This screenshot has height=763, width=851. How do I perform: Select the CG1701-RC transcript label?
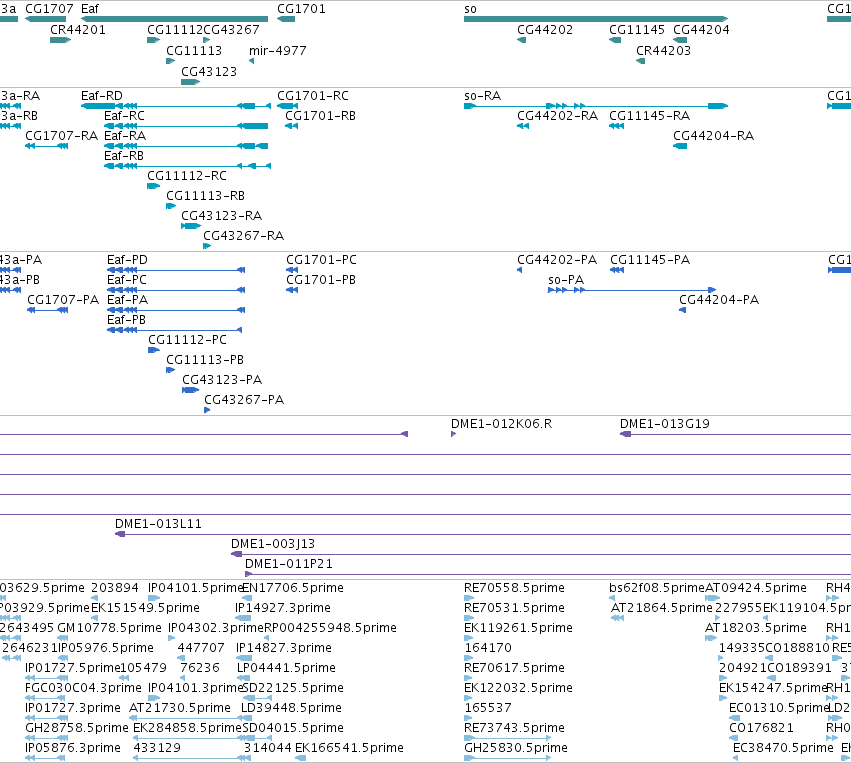tap(313, 96)
